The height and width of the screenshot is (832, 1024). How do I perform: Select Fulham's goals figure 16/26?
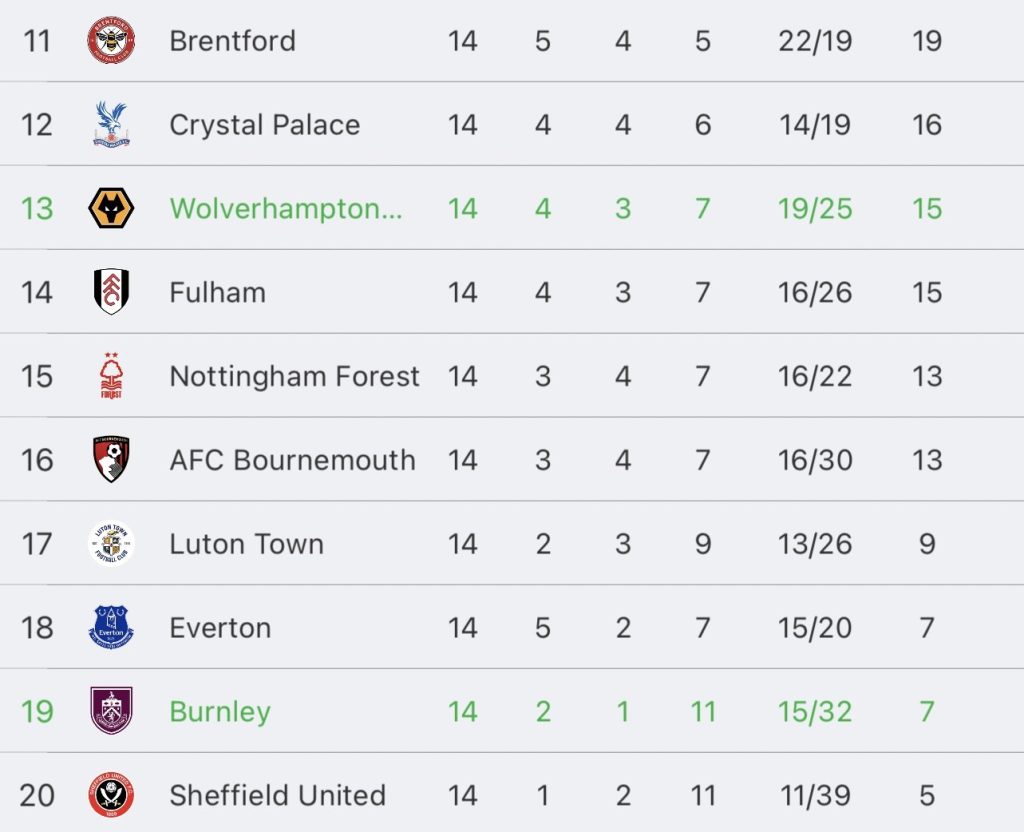point(815,293)
